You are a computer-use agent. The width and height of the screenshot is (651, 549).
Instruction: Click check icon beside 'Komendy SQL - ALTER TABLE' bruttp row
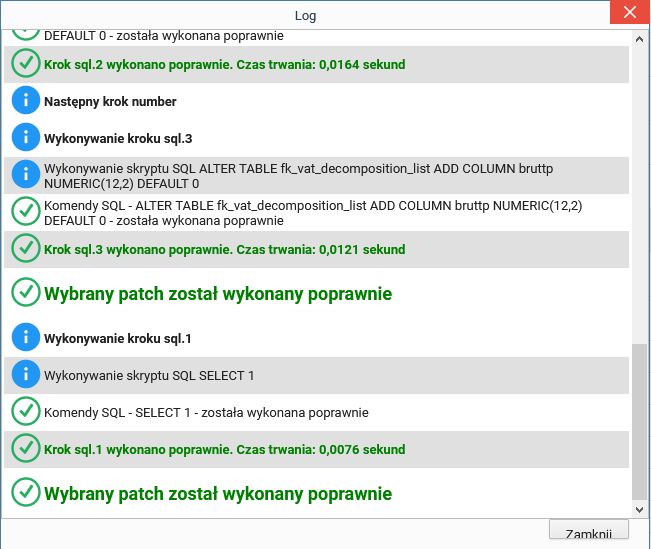(26, 211)
